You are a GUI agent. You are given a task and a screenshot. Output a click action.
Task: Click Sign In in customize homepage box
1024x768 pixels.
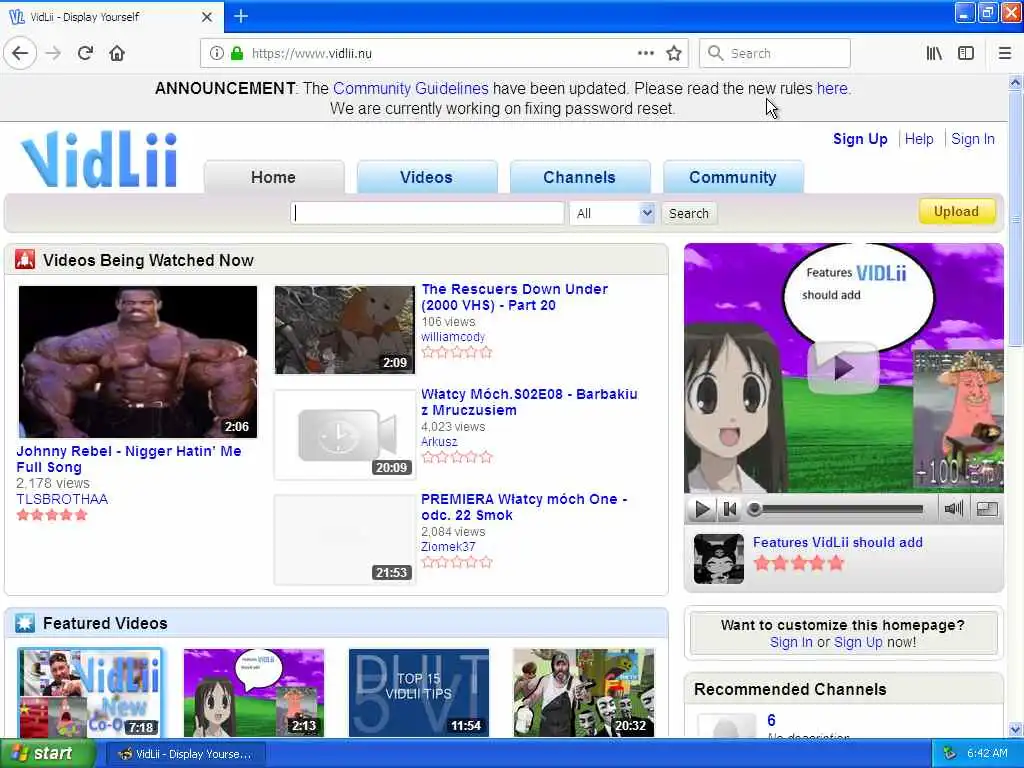pos(791,642)
